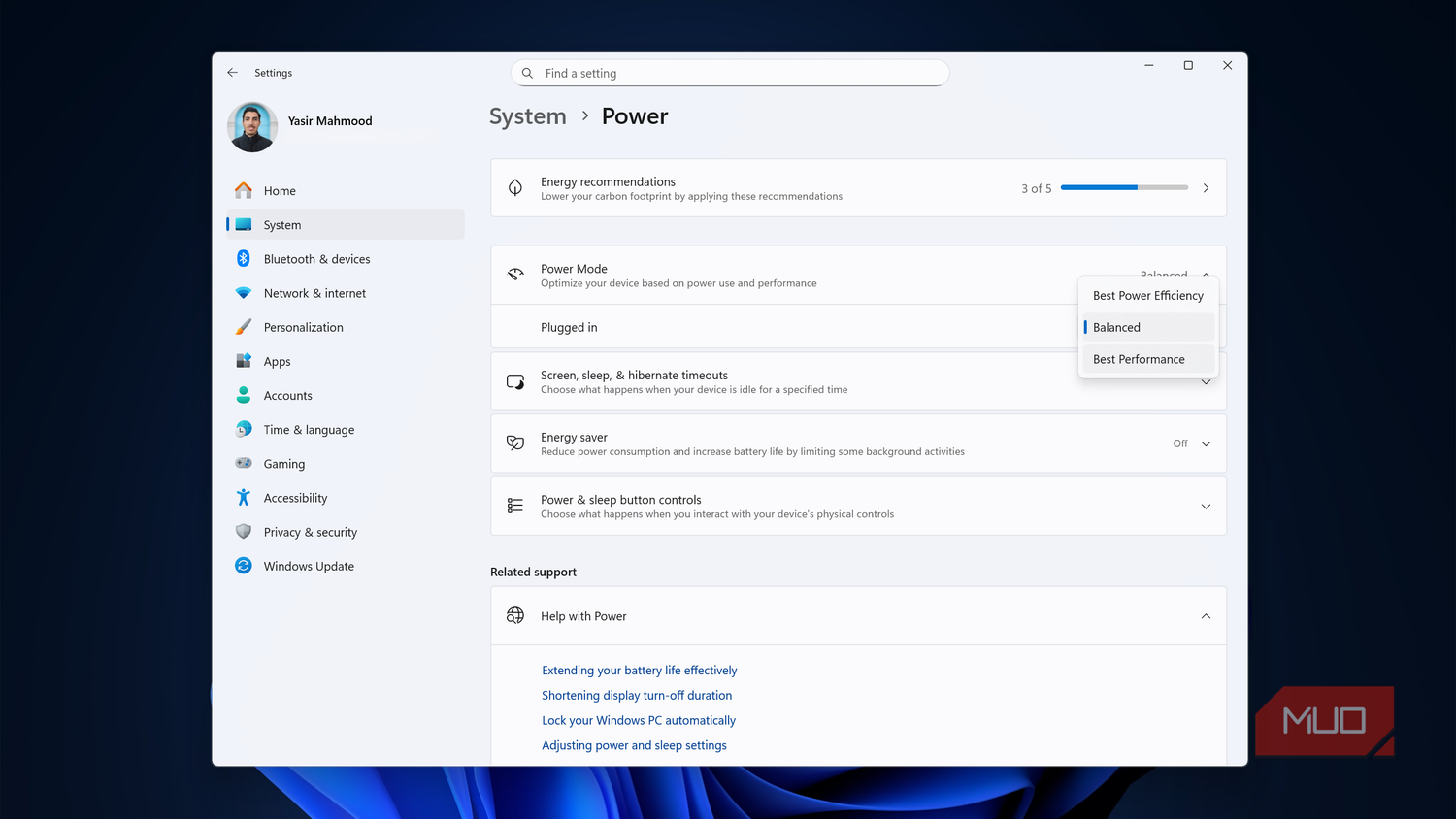Click Yasir Mahmood account name
1456x819 pixels.
pyautogui.click(x=330, y=121)
